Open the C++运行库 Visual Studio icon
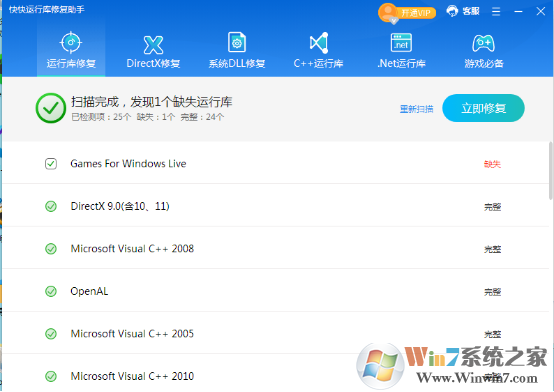This screenshot has width=554, height=392. pos(319,43)
